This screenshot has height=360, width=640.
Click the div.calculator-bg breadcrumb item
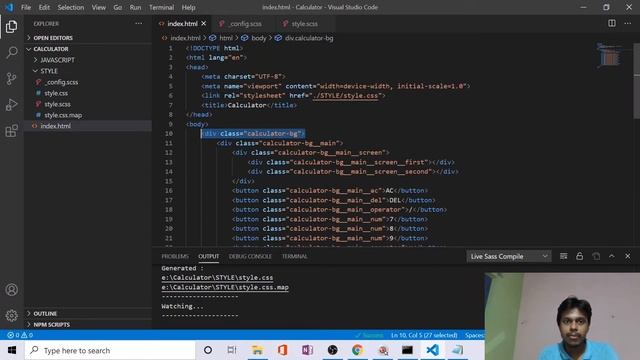tap(309, 38)
